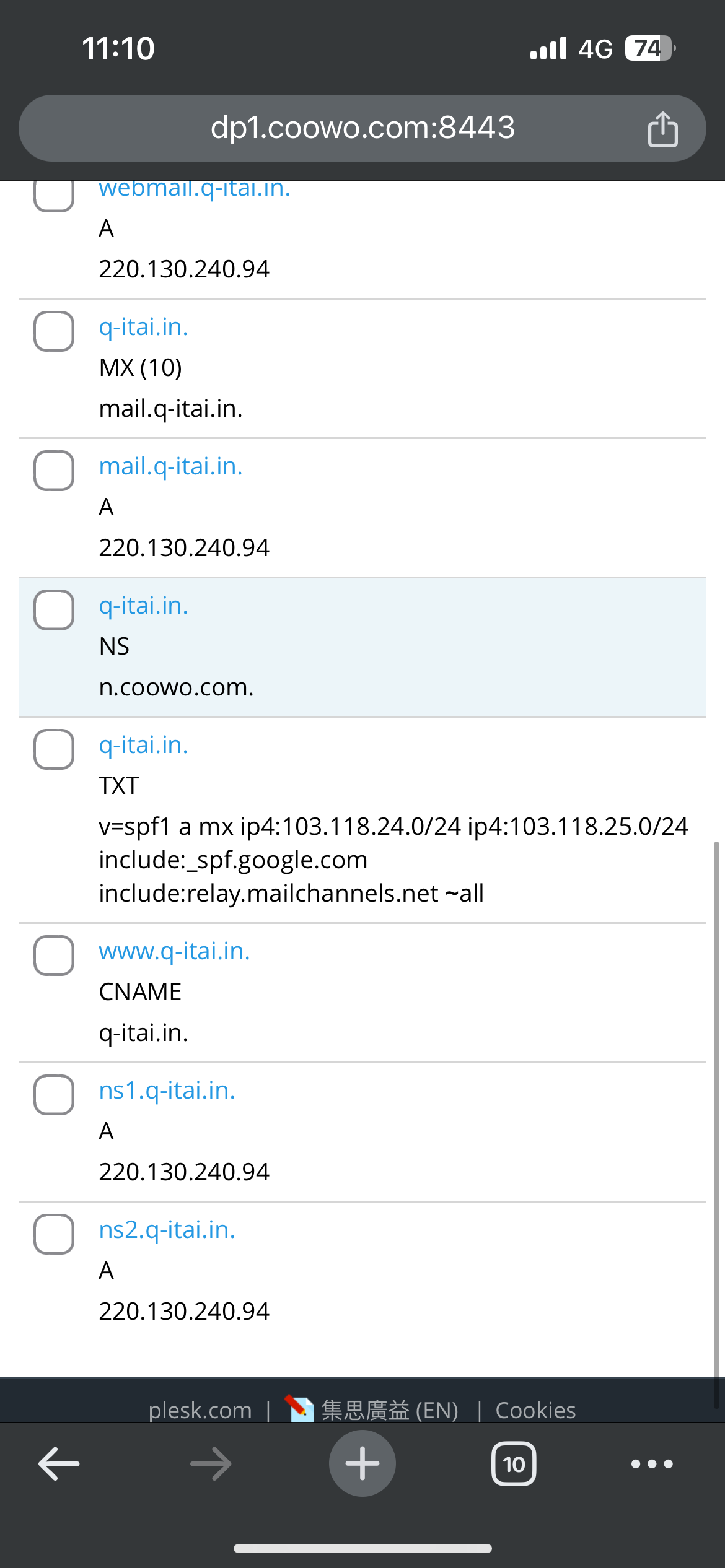Tap the forward arrow navigation icon
Viewport: 725px width, 1568px height.
[211, 1464]
